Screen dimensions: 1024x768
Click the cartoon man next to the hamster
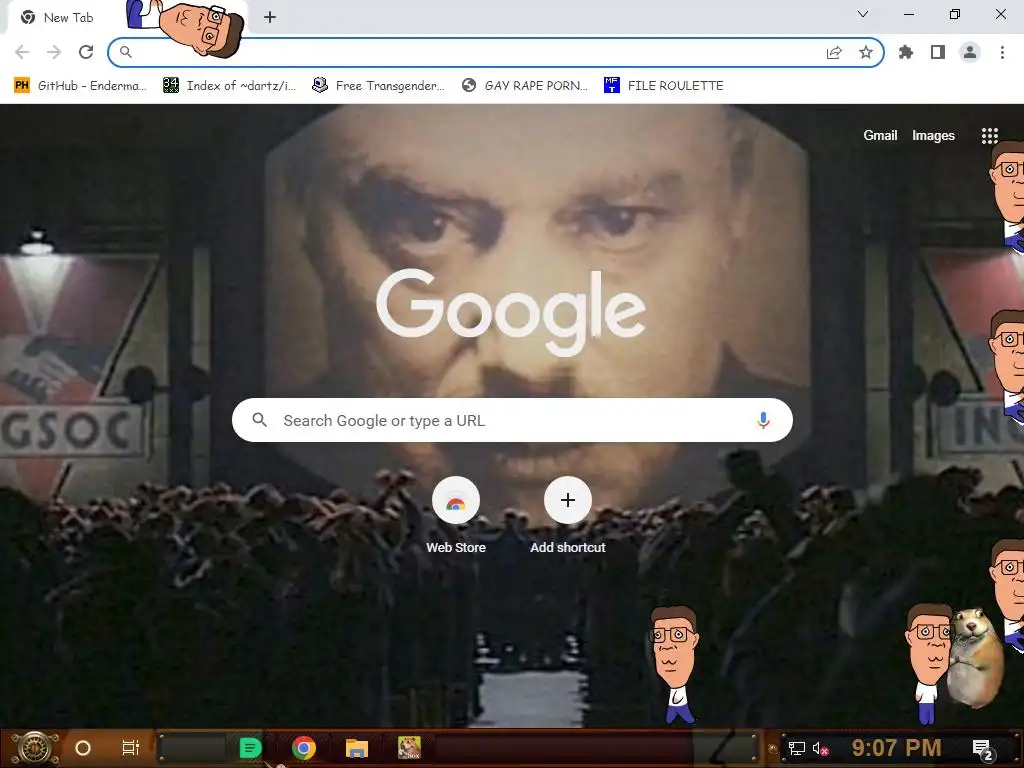[x=929, y=663]
